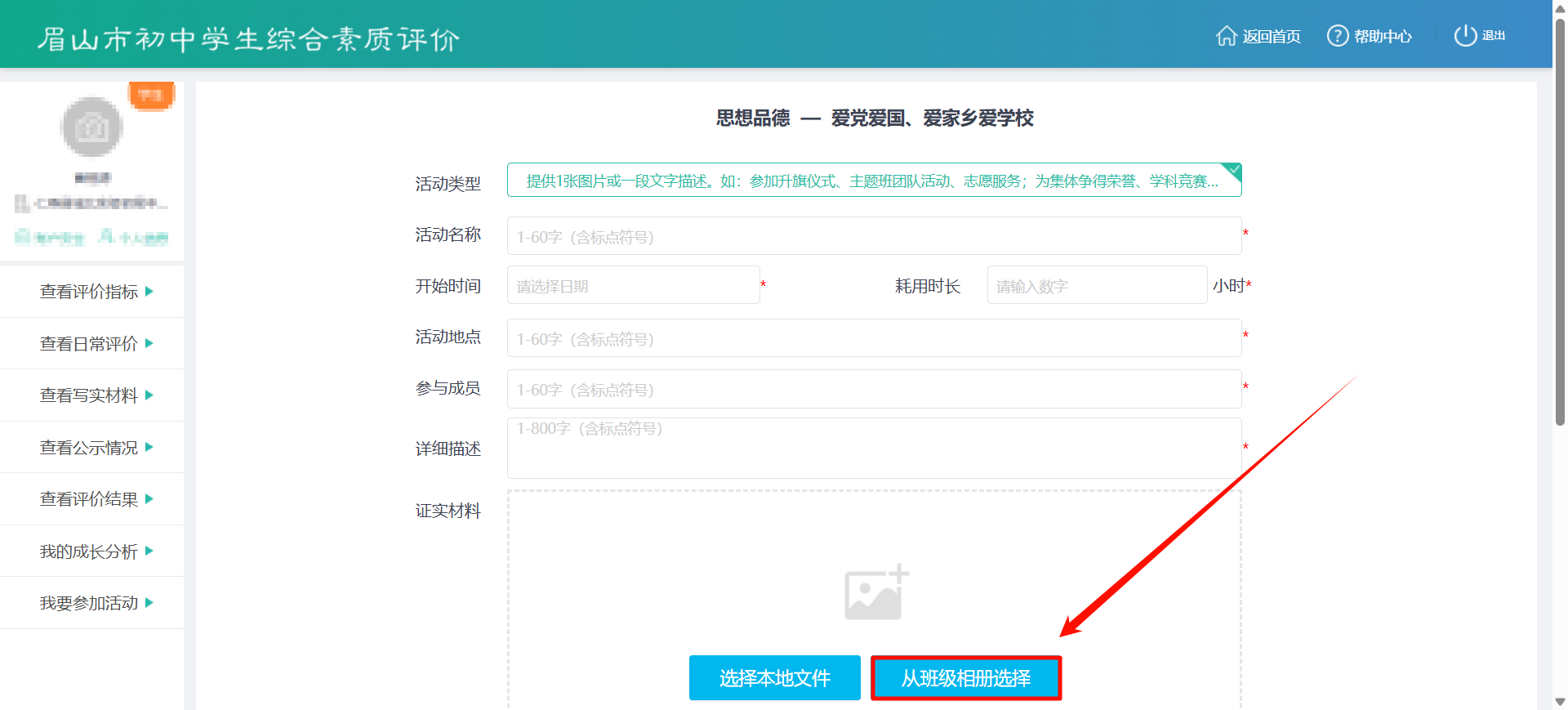Expand arrow next to 查看日常评价
This screenshot has height=710, width=1568.
(x=149, y=343)
